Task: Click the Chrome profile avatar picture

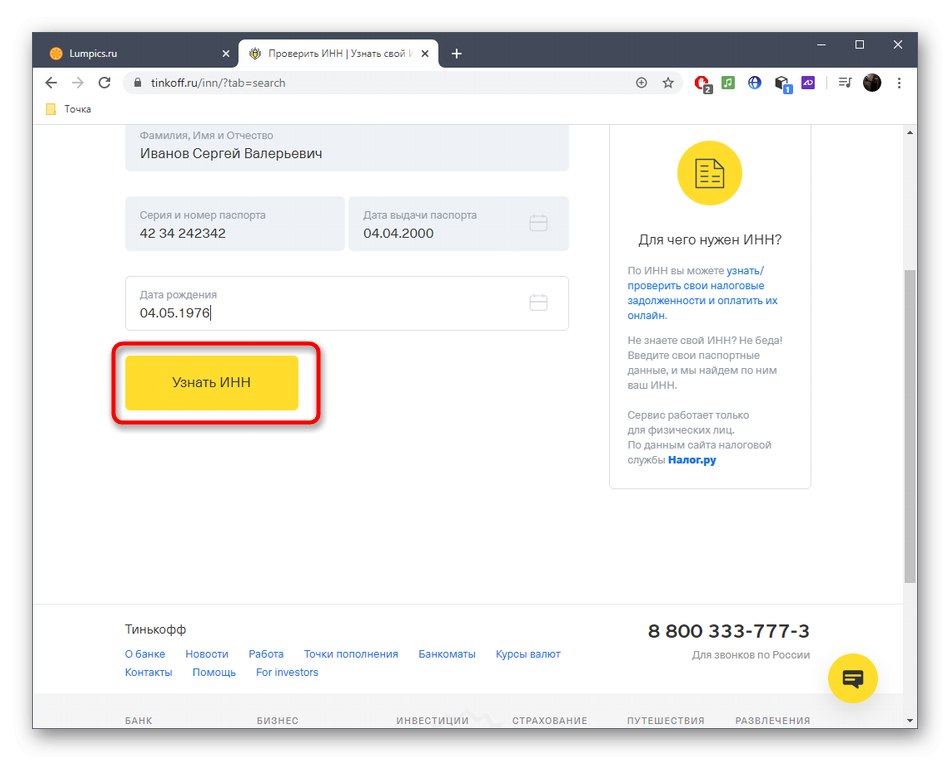Action: tap(871, 83)
